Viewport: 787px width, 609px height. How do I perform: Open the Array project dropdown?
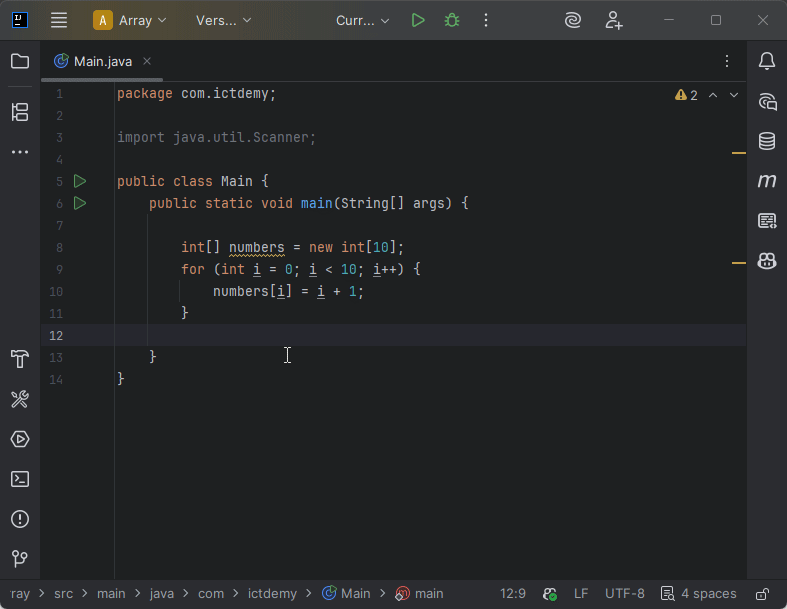click(130, 20)
